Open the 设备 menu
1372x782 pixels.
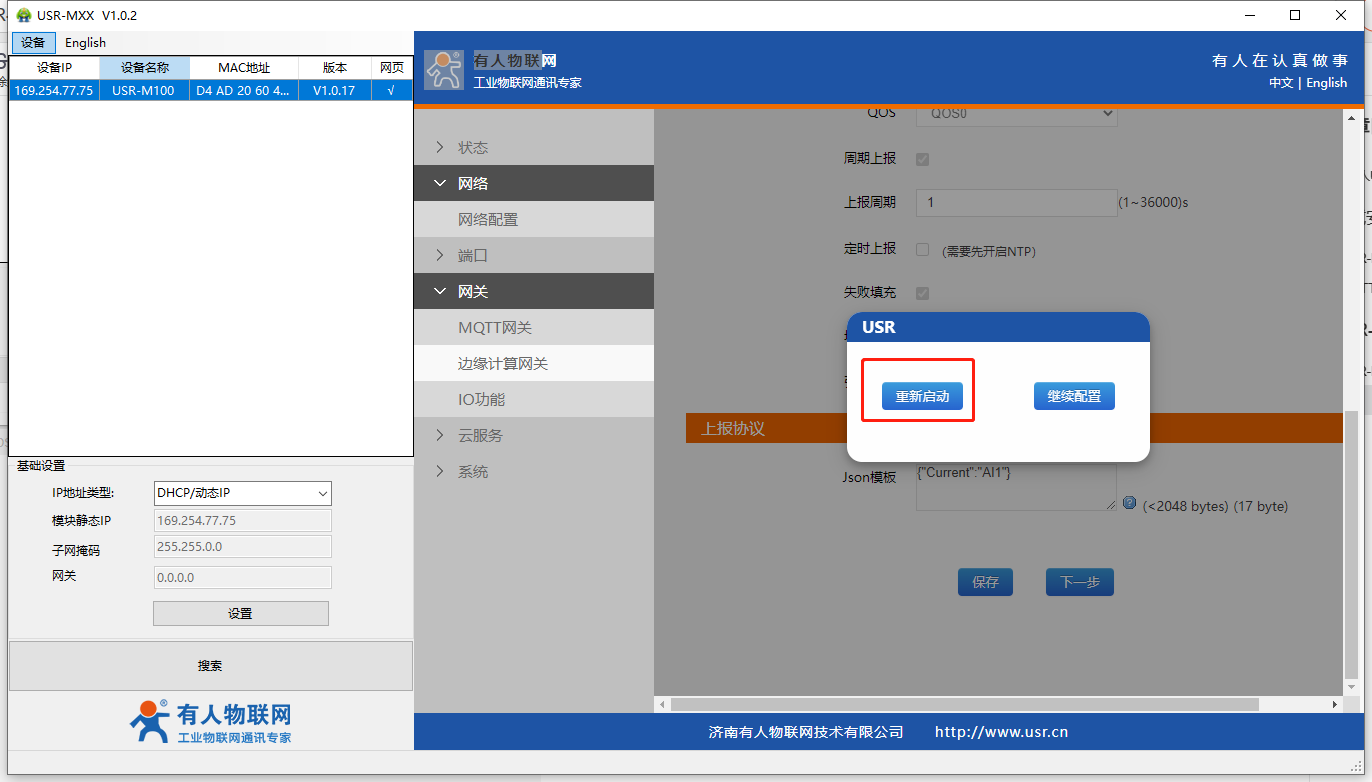click(x=33, y=43)
